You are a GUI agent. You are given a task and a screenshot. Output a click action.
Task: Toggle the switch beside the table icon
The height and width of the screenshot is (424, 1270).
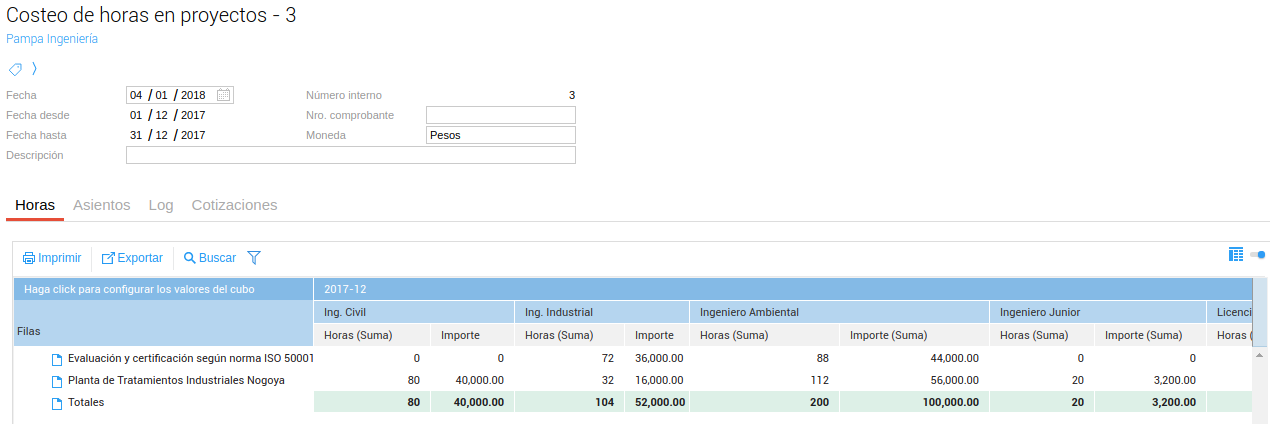pos(1258,255)
